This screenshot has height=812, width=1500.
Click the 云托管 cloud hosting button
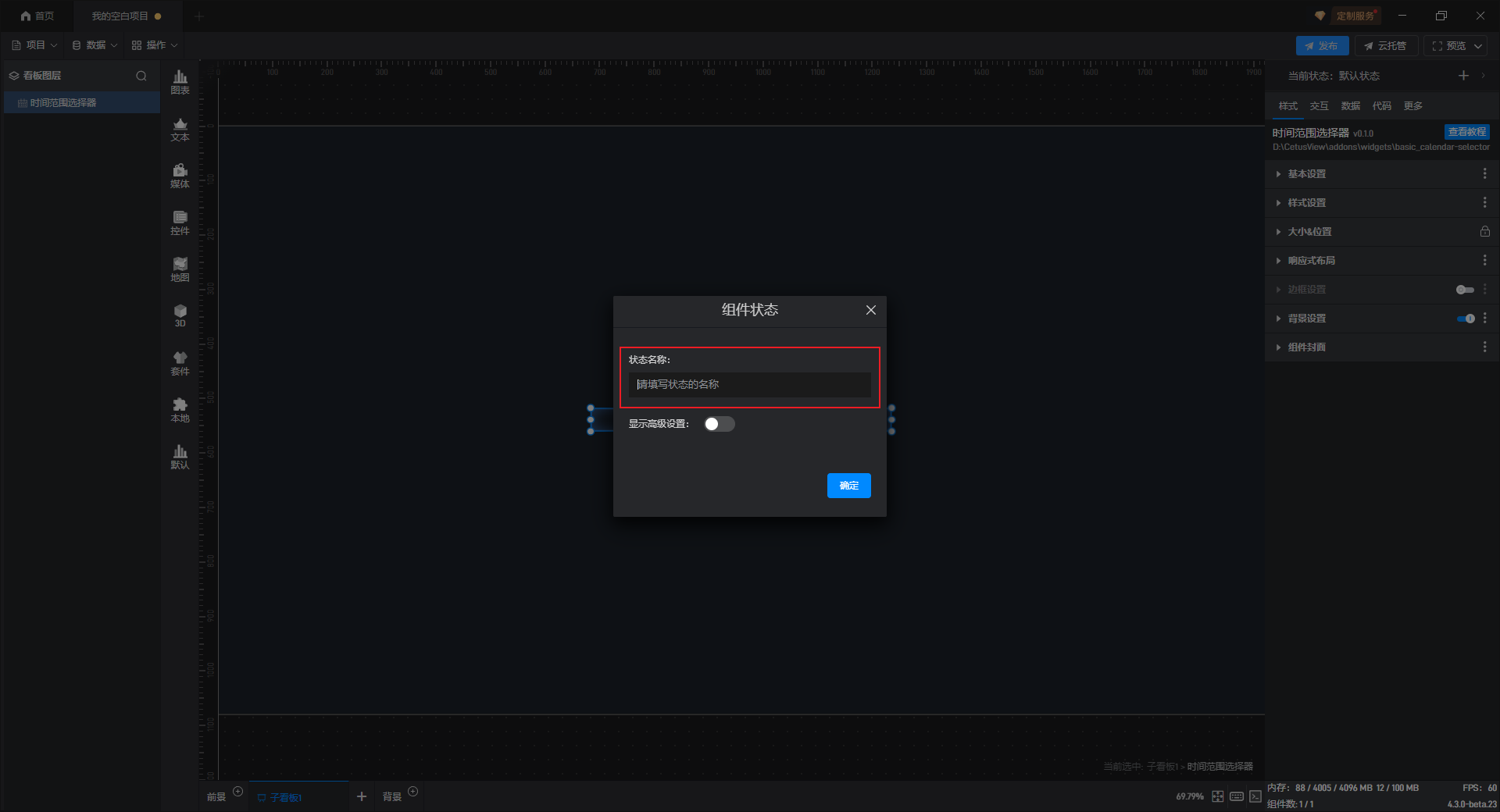click(1386, 46)
